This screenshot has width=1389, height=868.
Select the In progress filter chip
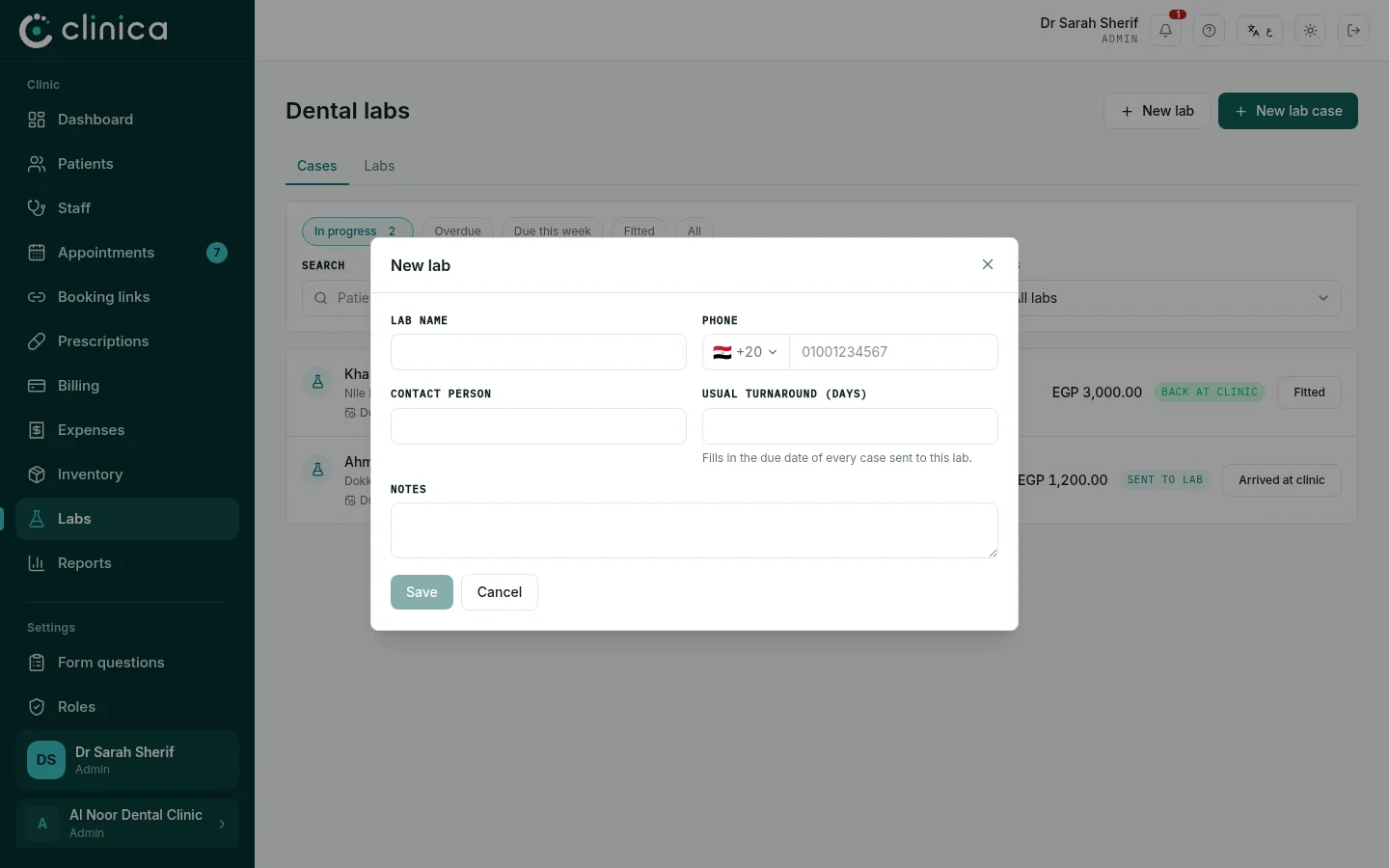(357, 231)
